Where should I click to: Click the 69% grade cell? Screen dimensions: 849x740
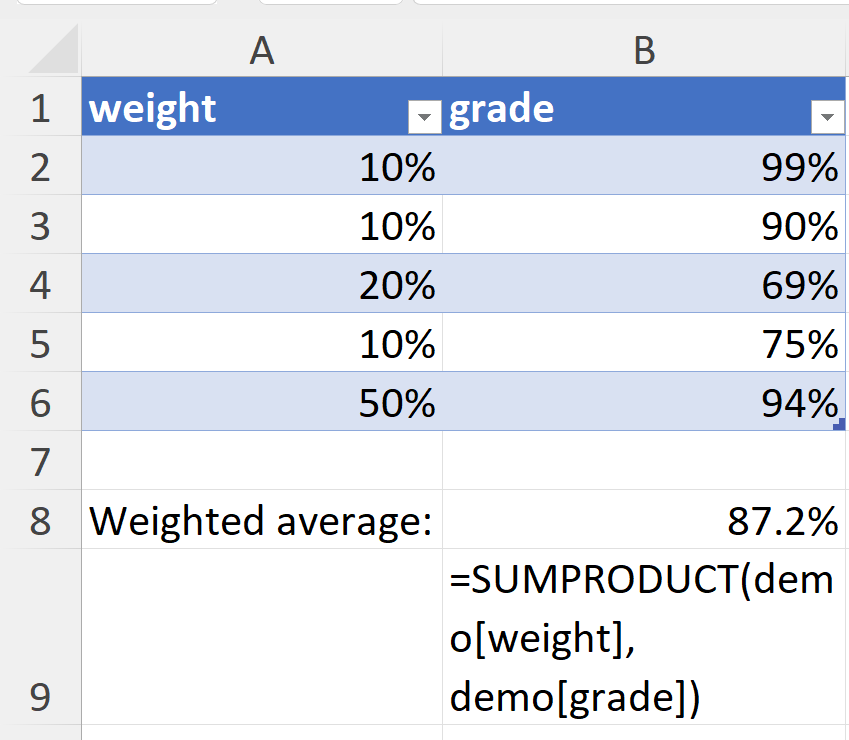point(645,285)
